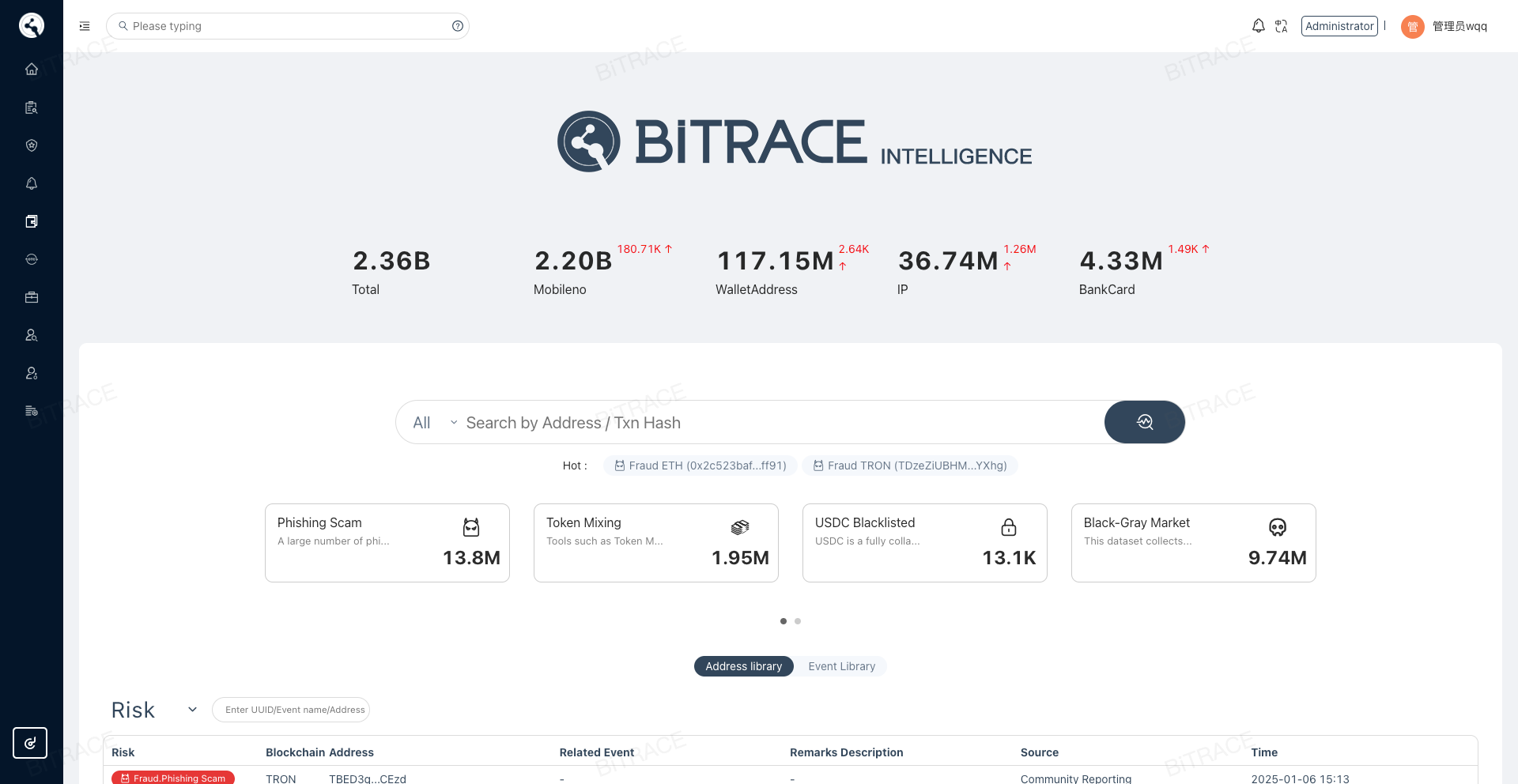Select hot tag Fraud ETH address
This screenshot has width=1518, height=784.
[700, 465]
